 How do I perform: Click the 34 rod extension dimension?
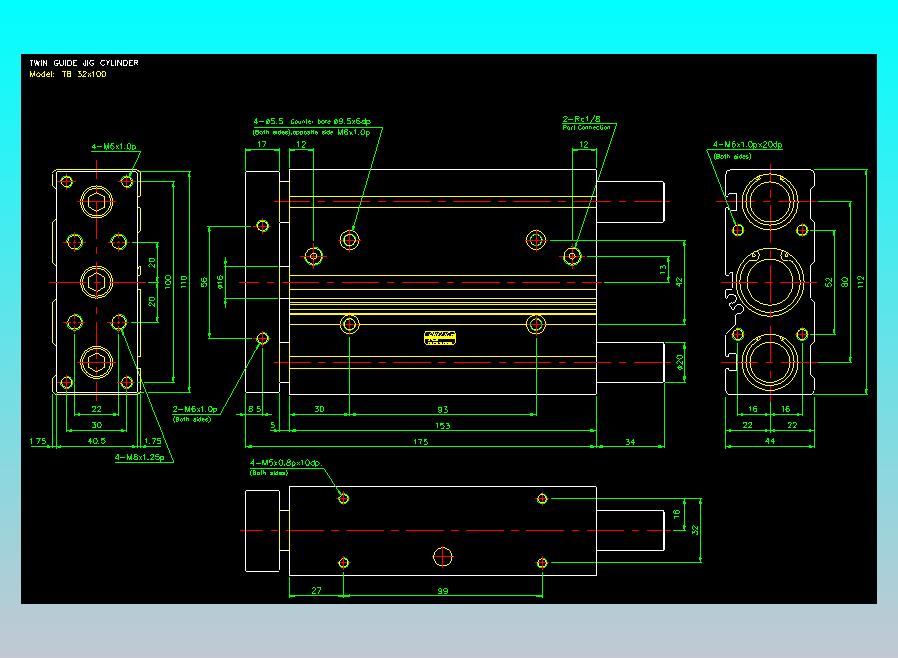(630, 442)
